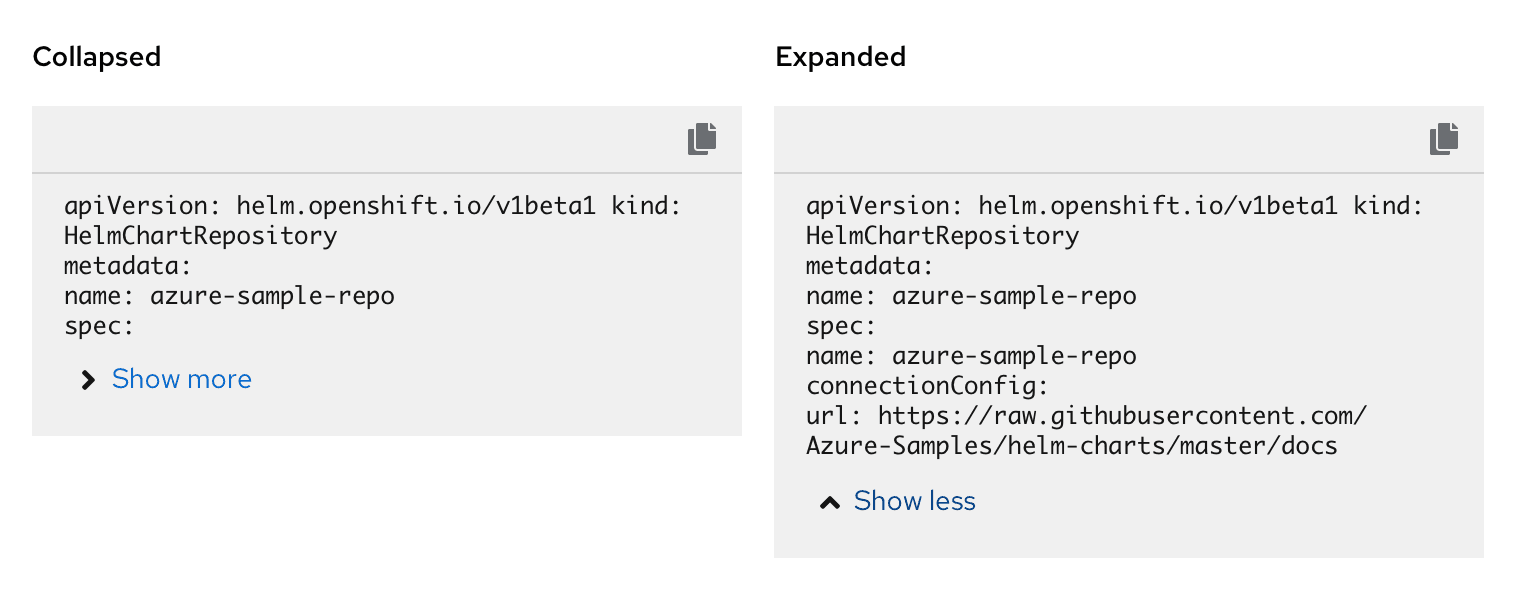
Task: Click the up chevron beside Show less
Action: pyautogui.click(x=830, y=502)
